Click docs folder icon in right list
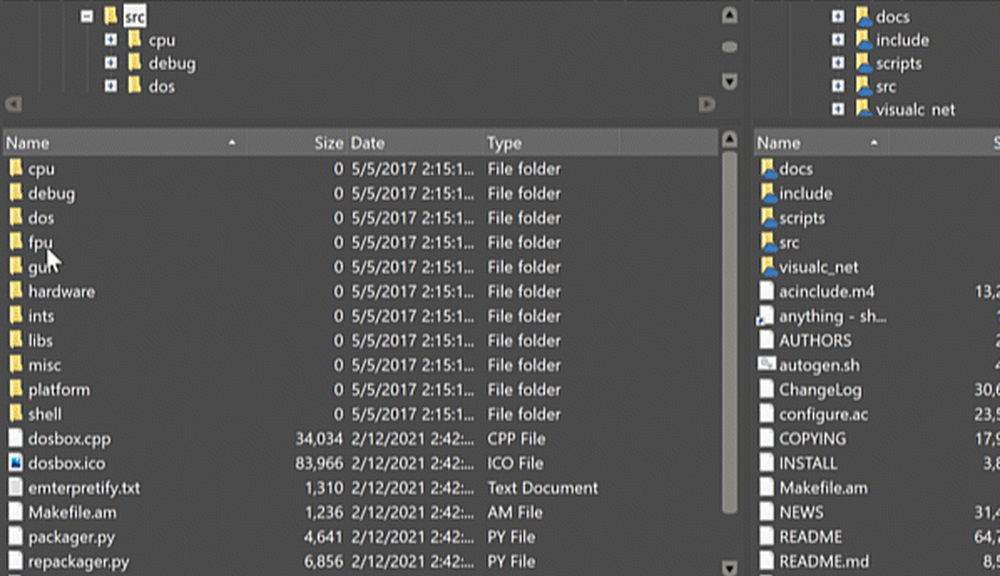This screenshot has height=576, width=1000. click(x=768, y=168)
